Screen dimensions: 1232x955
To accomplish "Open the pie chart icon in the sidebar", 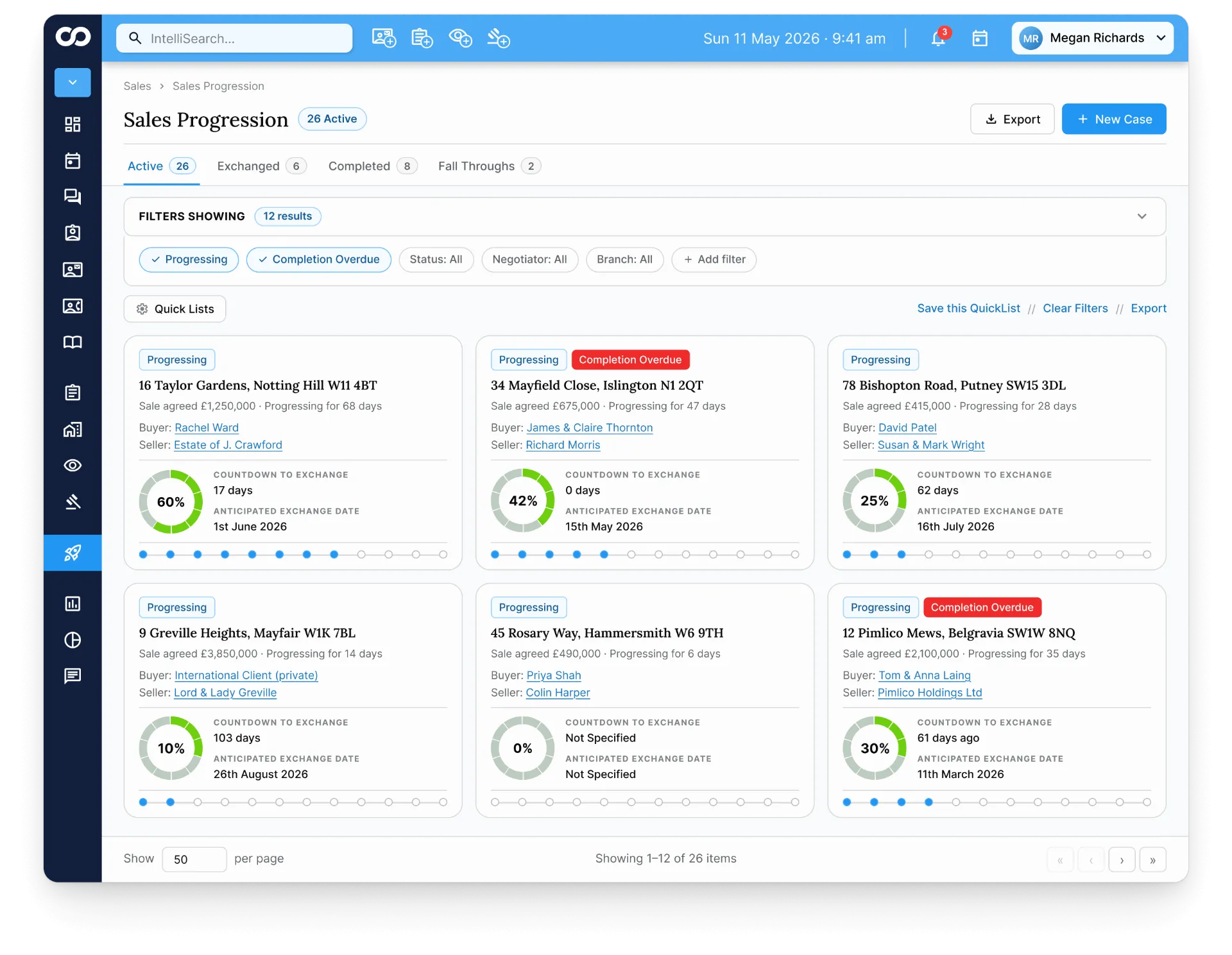I will (x=73, y=640).
